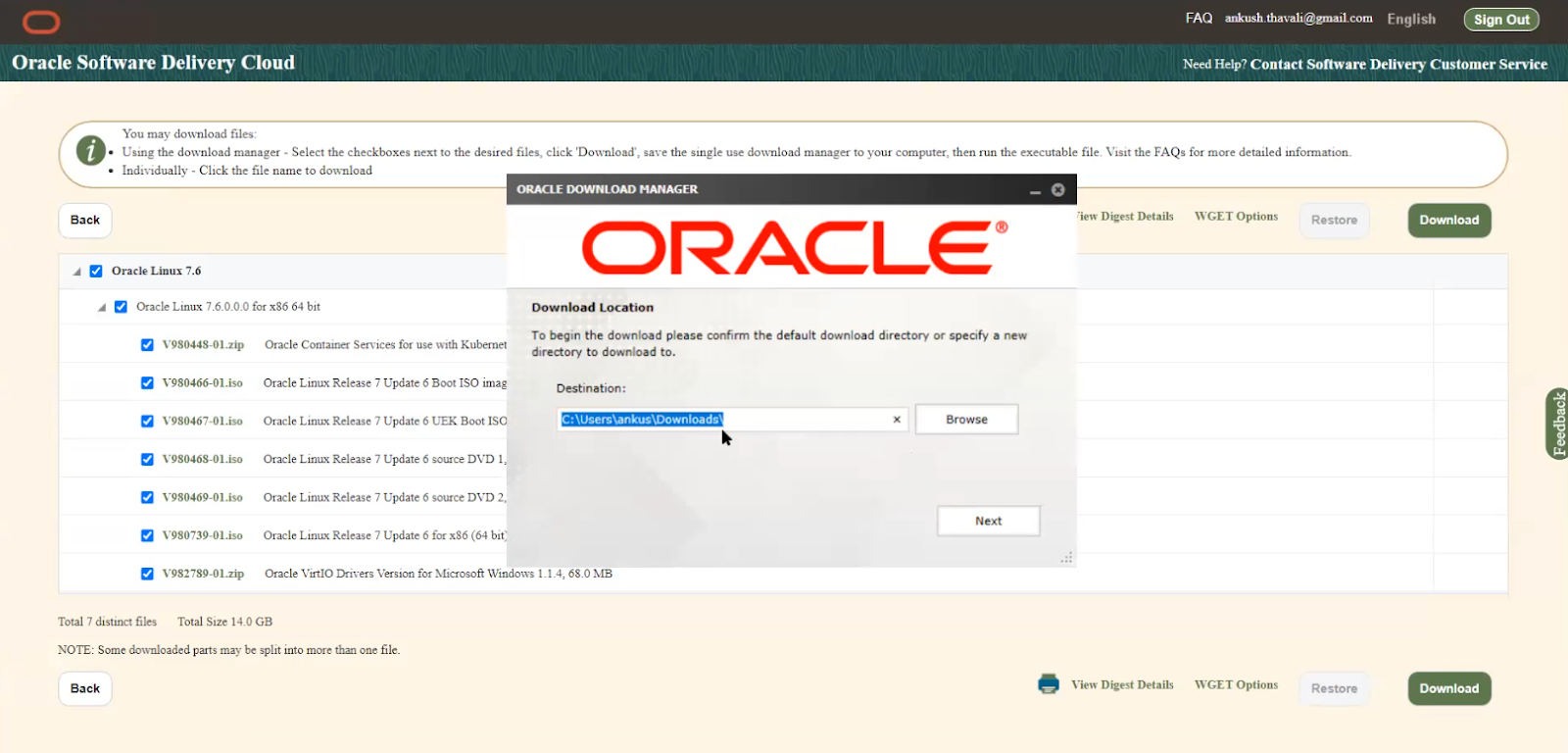Click the printer icon beside View Digest Details
Screen dimensions: 1568x753
tap(1049, 684)
